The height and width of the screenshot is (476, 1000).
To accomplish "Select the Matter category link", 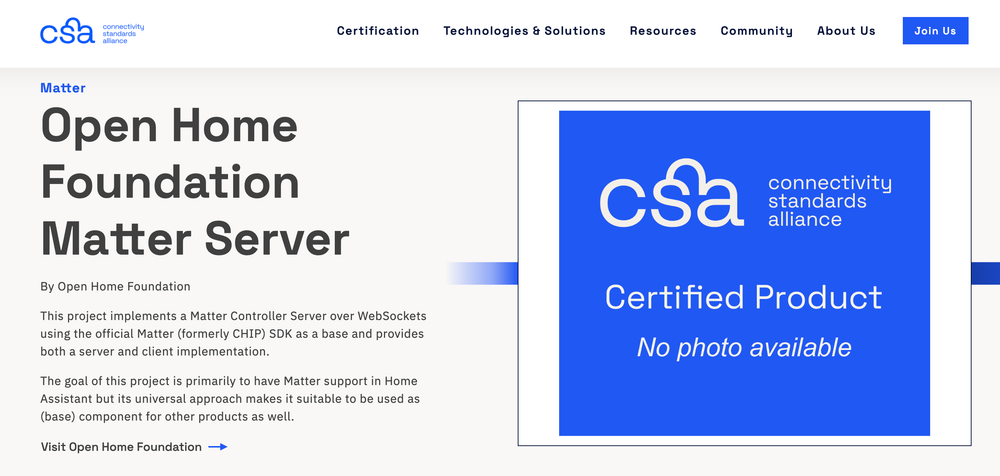I will [63, 88].
